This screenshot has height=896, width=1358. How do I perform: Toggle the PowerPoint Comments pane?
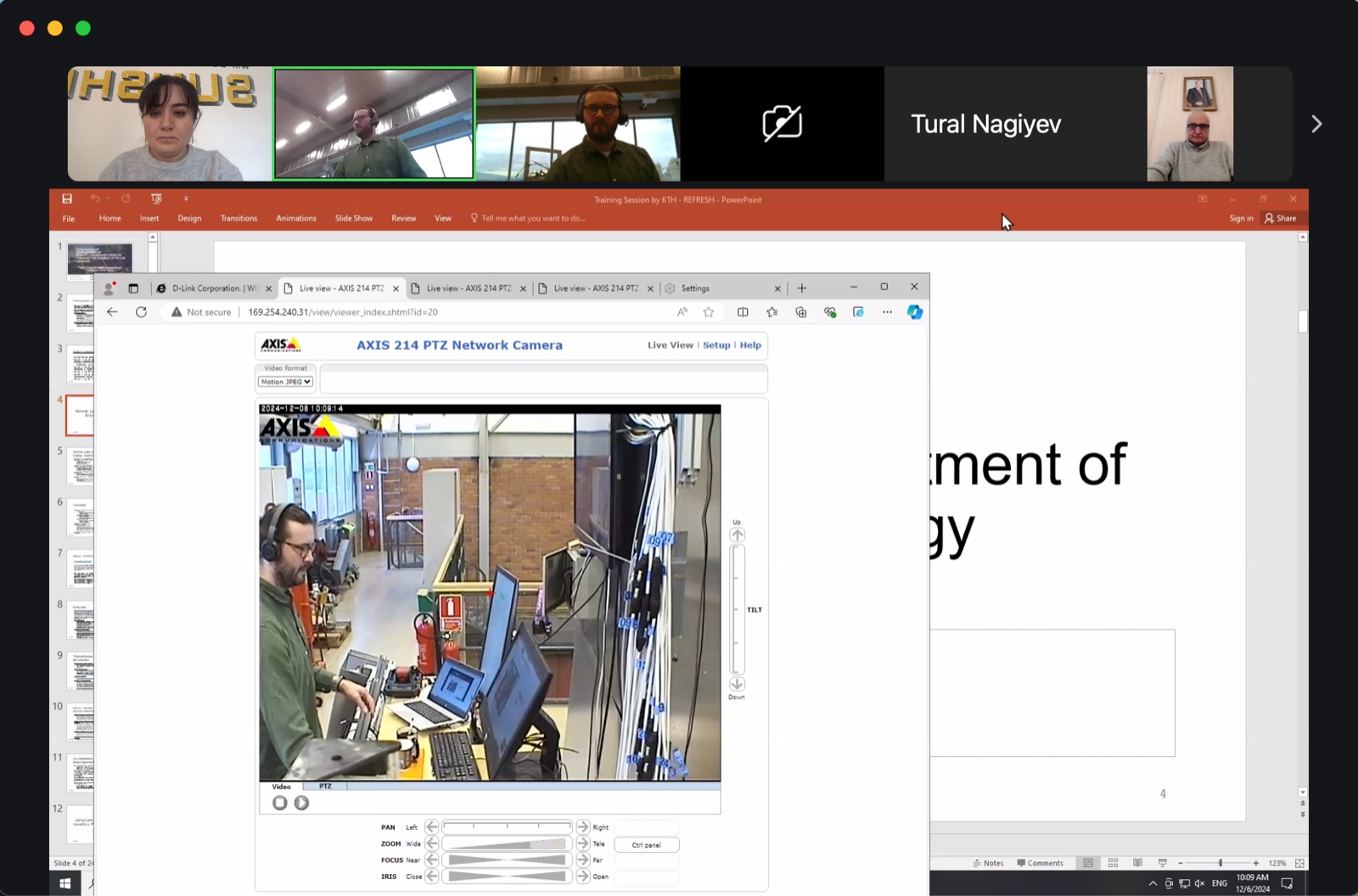pos(1040,863)
